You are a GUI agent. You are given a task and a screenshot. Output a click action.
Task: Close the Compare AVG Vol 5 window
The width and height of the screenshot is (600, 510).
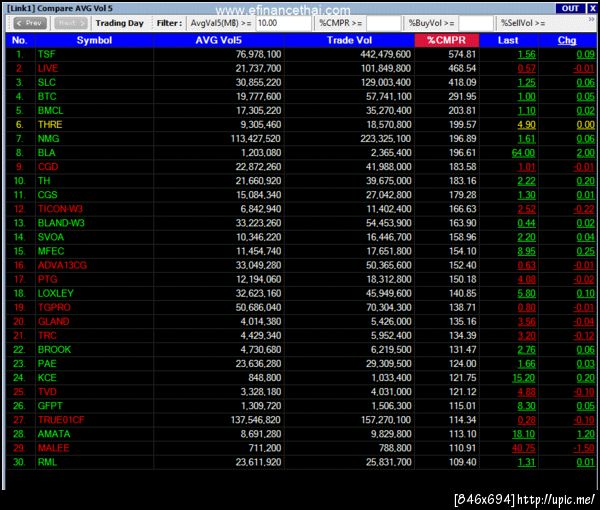[592, 8]
